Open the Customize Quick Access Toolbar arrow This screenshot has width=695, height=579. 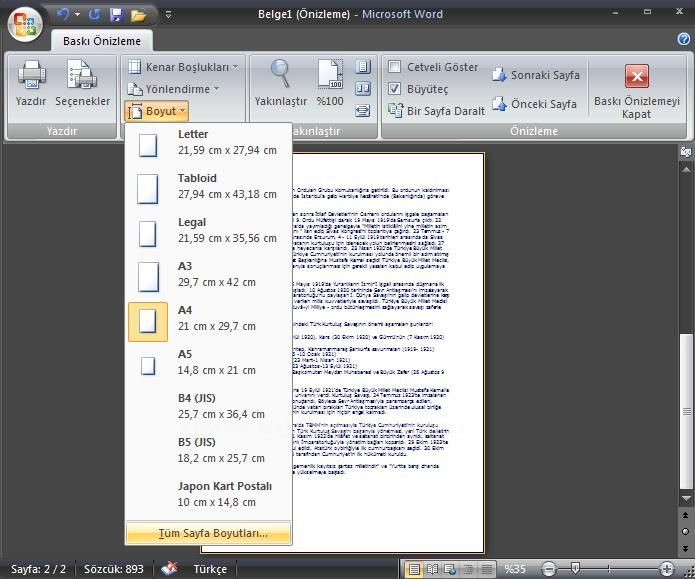[x=168, y=15]
